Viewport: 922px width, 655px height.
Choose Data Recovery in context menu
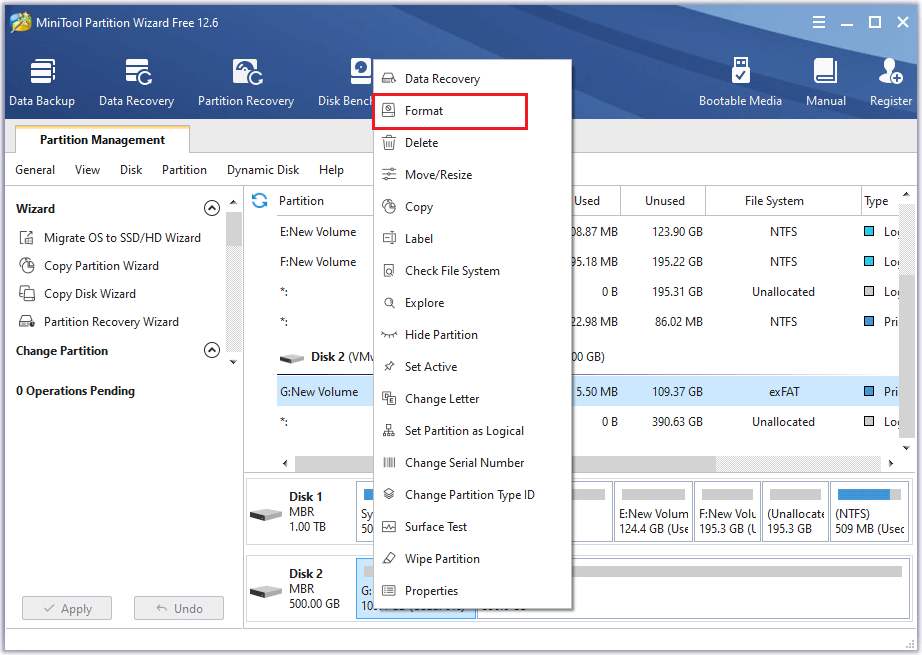coord(472,79)
